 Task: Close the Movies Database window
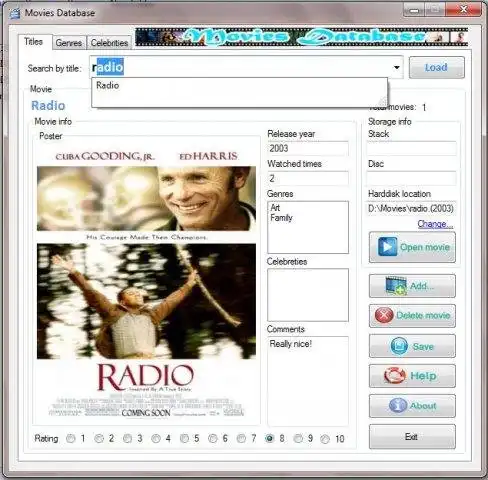click(x=464, y=9)
